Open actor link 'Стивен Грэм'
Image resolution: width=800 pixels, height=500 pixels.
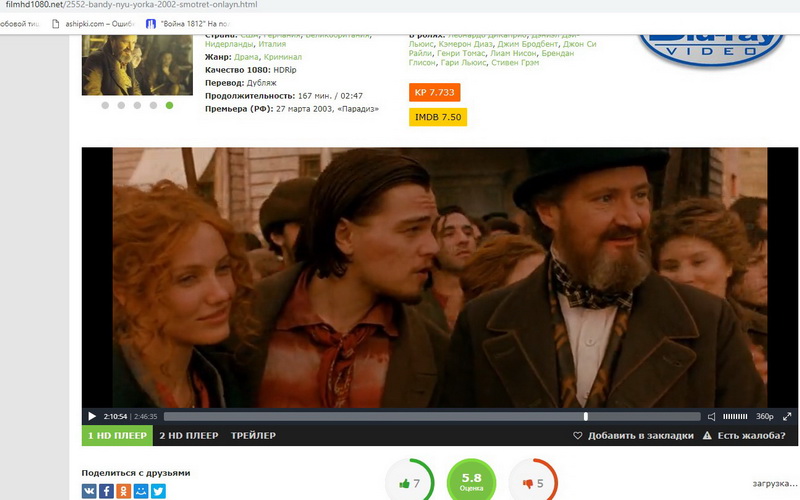(515, 62)
